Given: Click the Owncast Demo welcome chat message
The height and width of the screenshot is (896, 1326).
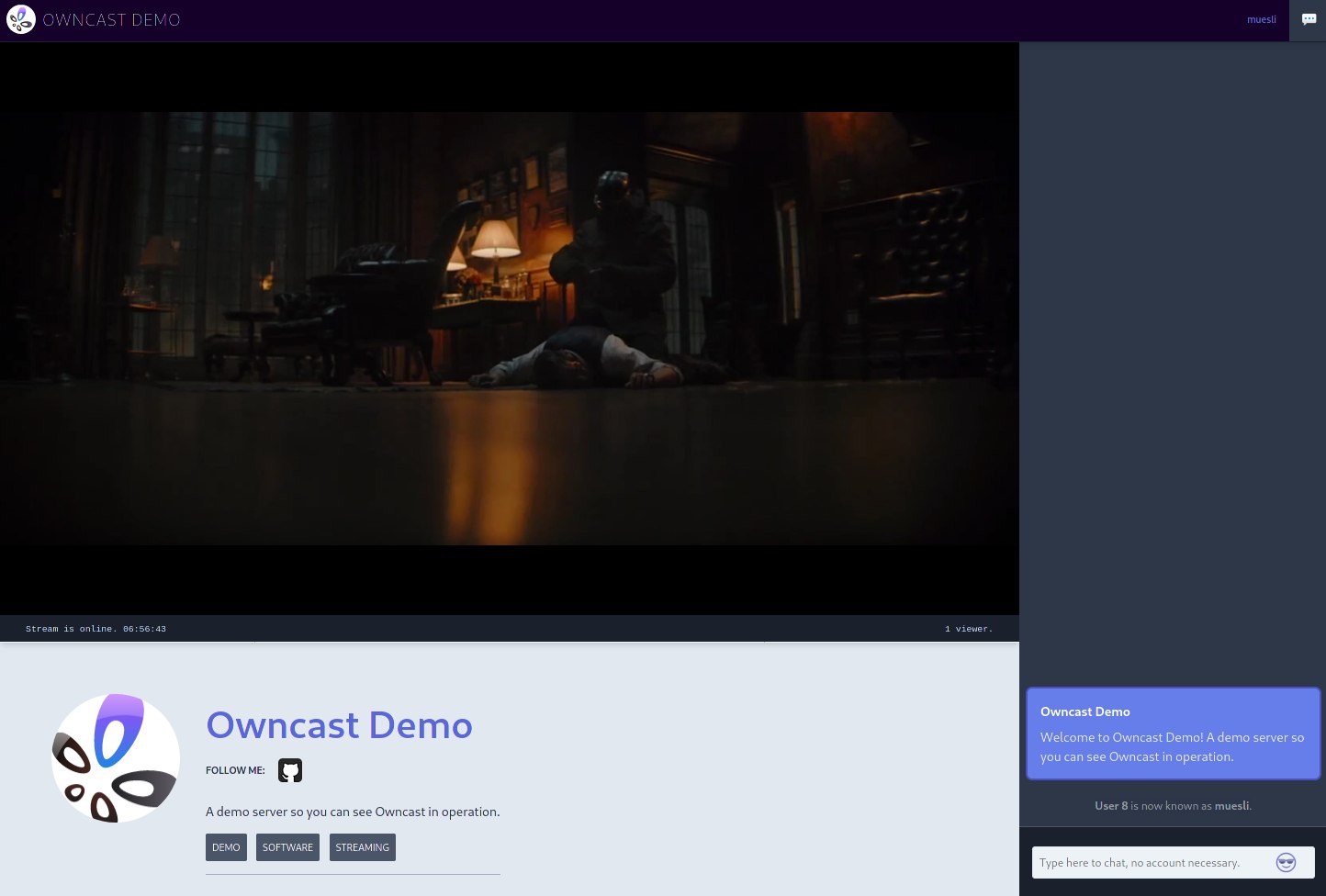Looking at the screenshot, I should click(x=1174, y=734).
